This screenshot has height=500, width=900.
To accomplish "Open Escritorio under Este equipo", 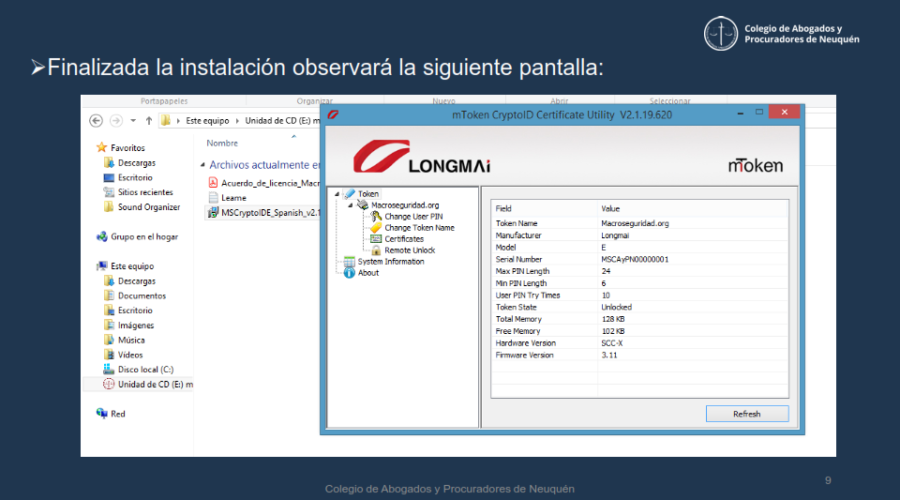I will coord(135,311).
